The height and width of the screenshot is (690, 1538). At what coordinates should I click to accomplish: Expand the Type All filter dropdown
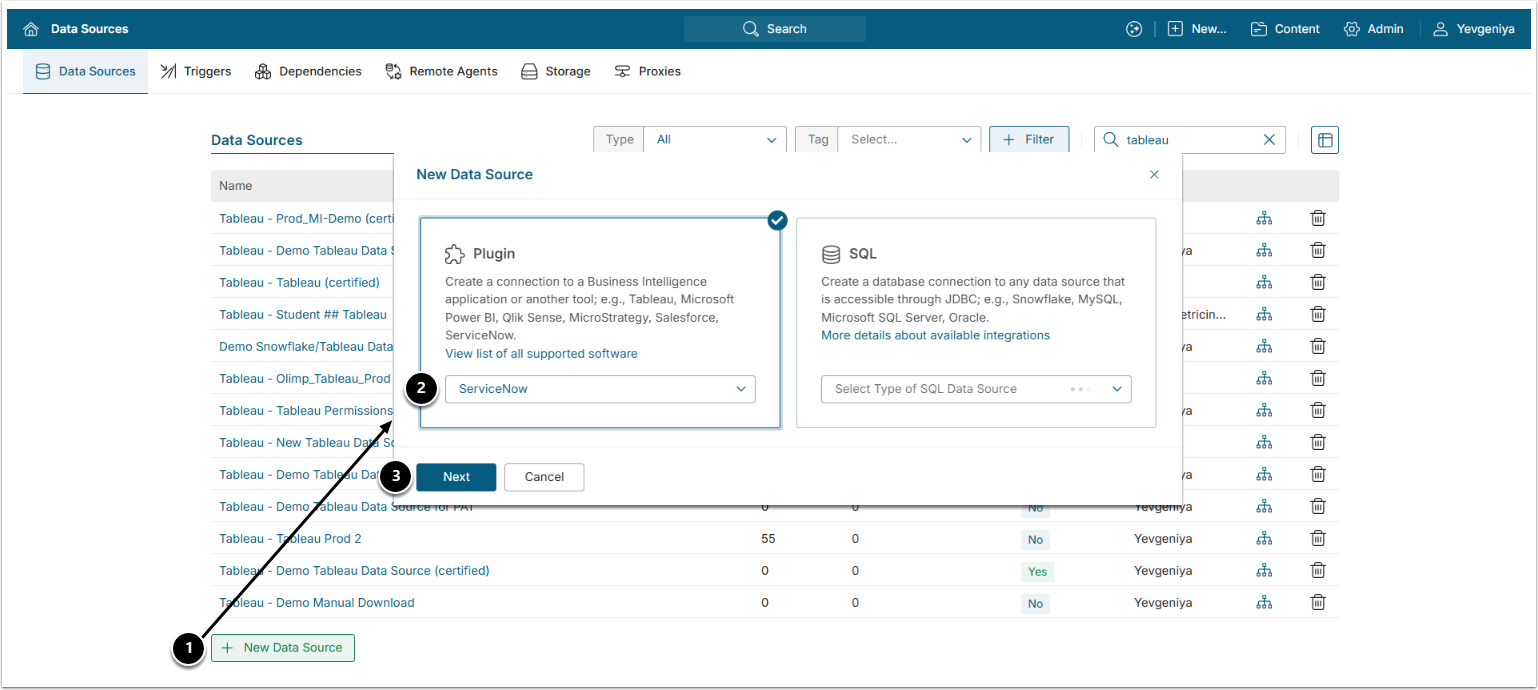coord(715,140)
